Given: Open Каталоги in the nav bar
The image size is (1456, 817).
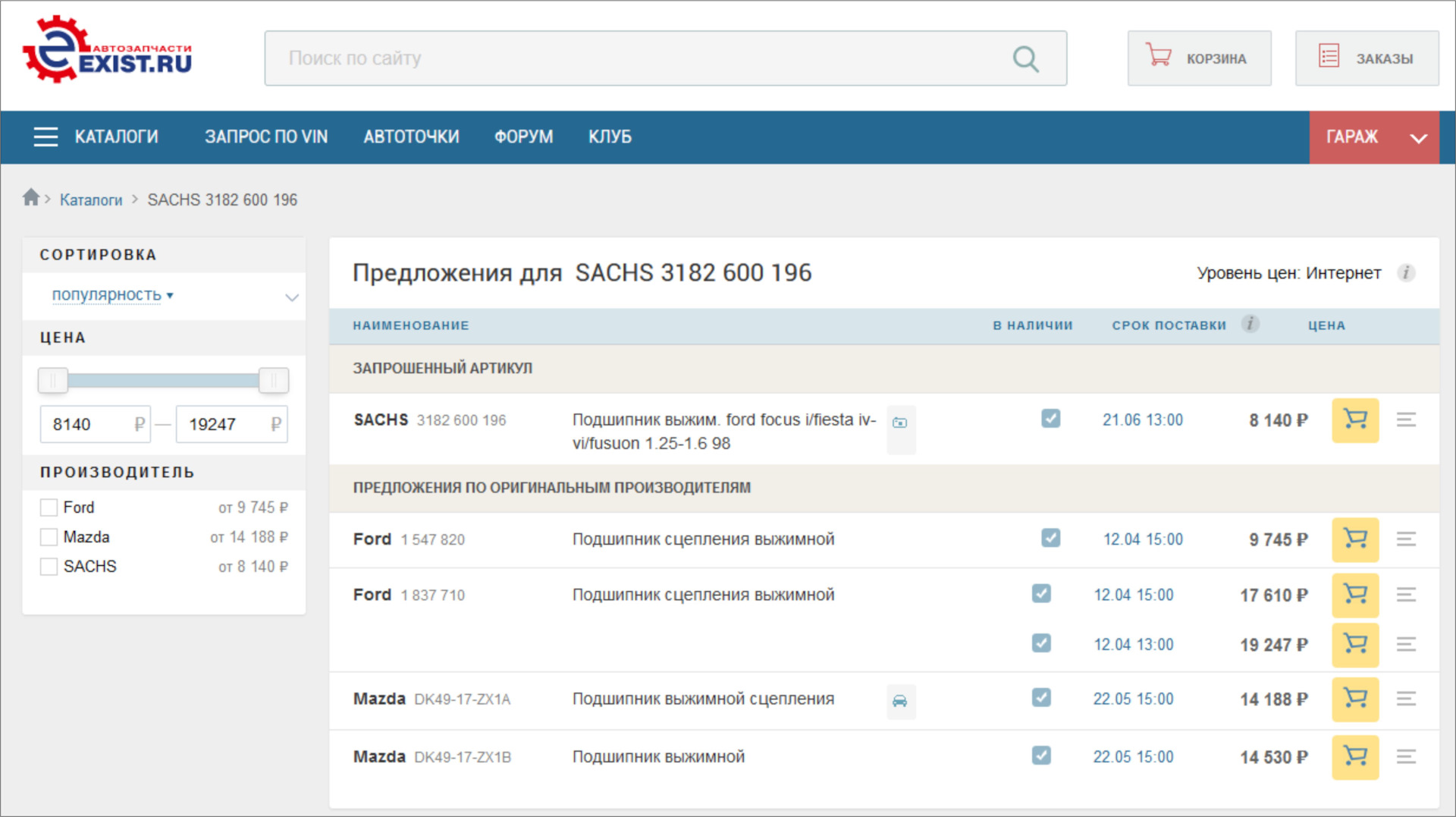Looking at the screenshot, I should tap(116, 137).
